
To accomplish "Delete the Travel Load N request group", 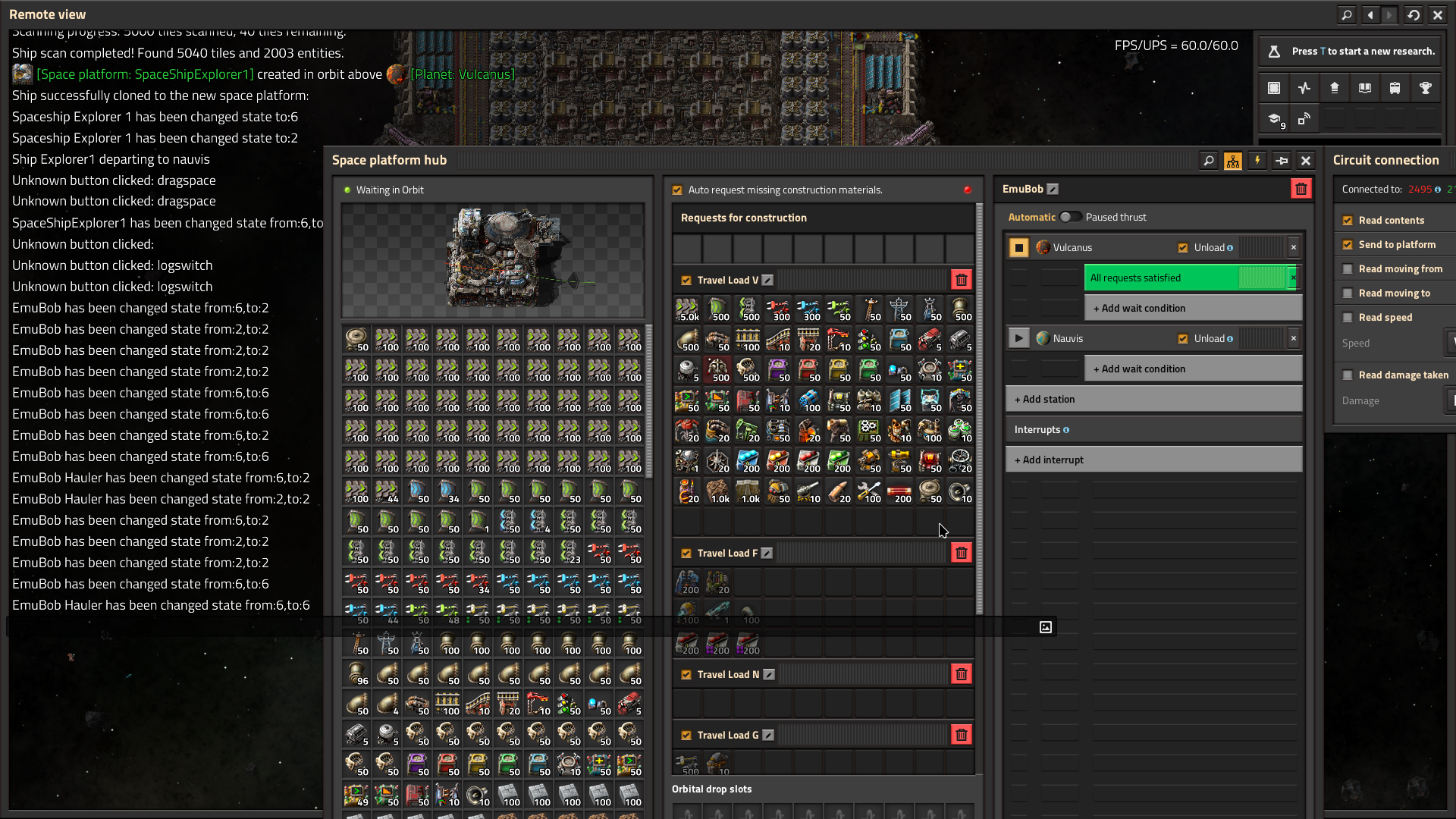I will click(962, 674).
